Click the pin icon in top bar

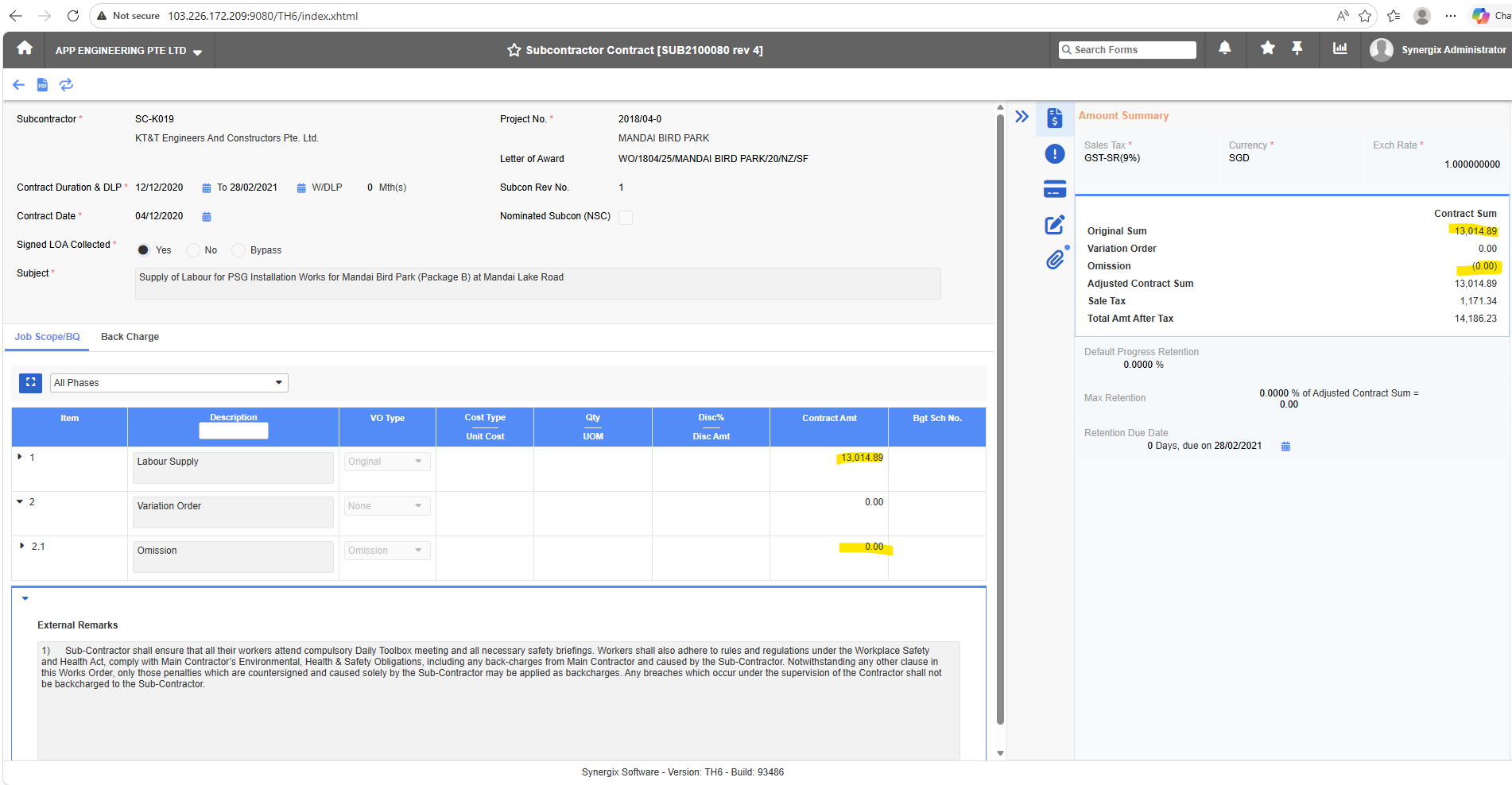point(1297,48)
